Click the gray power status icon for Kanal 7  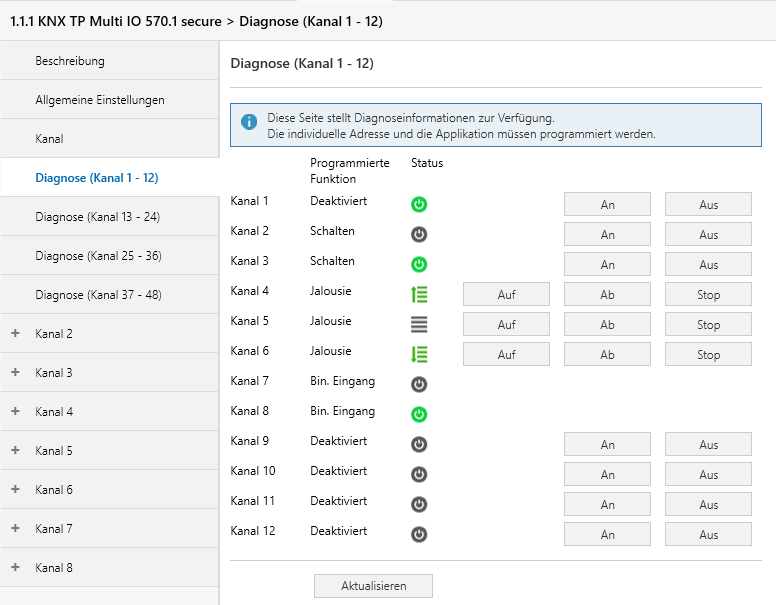(419, 384)
